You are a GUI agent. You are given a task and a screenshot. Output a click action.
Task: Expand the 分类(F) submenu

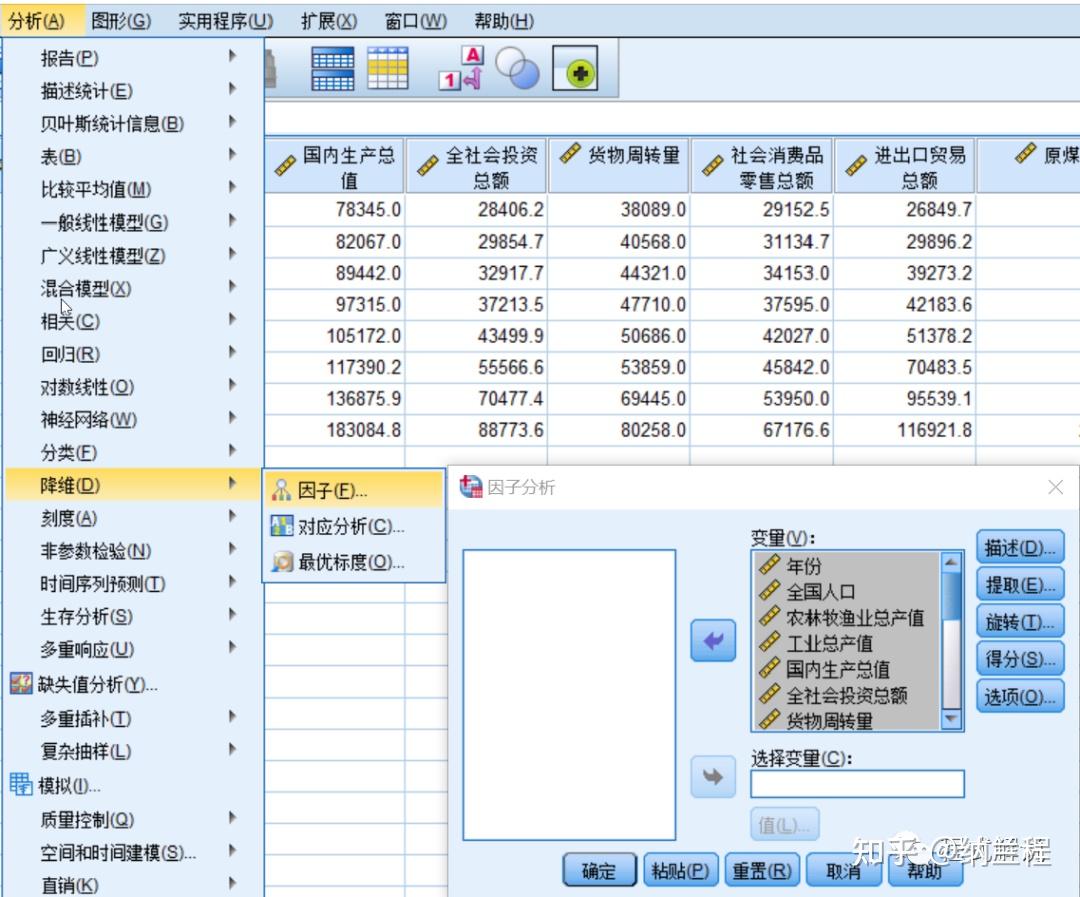133,452
